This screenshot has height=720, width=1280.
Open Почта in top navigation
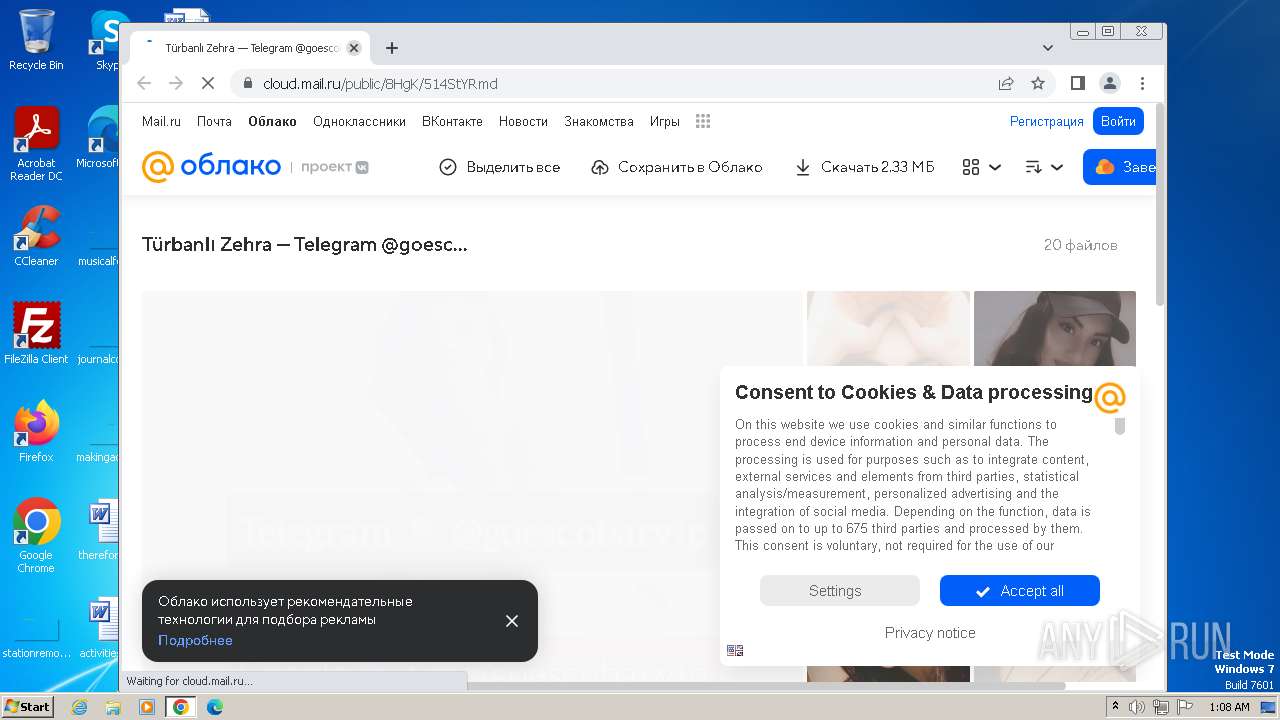(x=214, y=121)
